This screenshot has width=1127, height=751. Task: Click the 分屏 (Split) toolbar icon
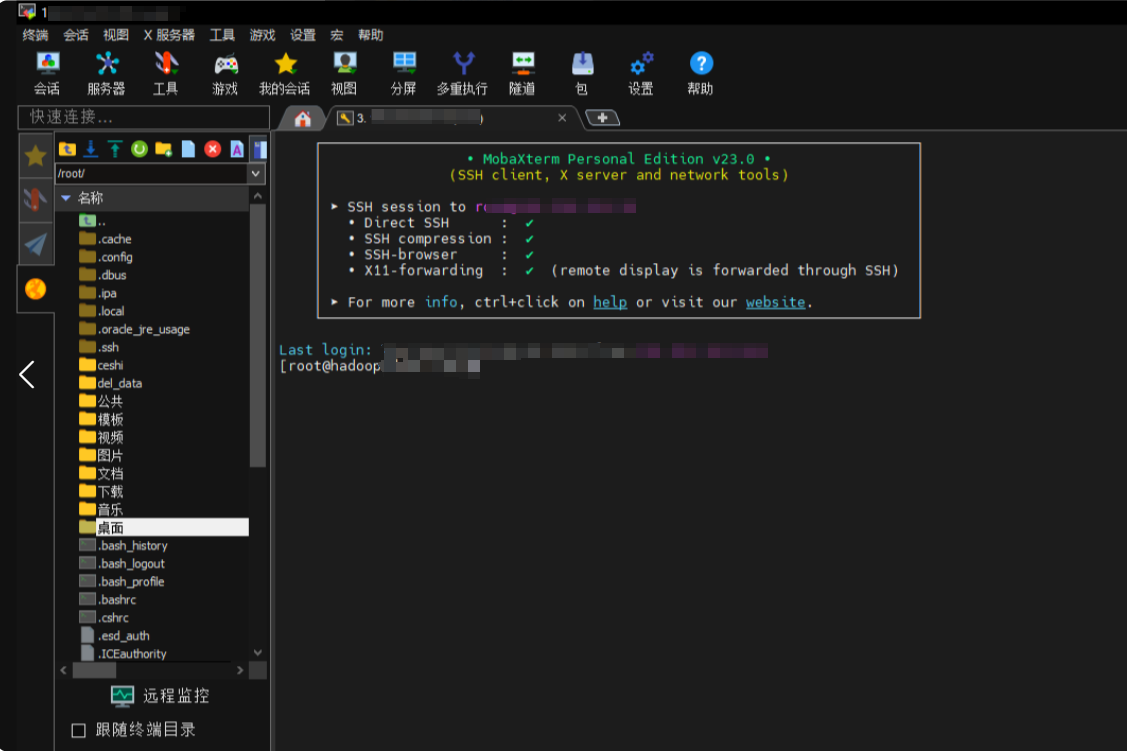[x=403, y=73]
